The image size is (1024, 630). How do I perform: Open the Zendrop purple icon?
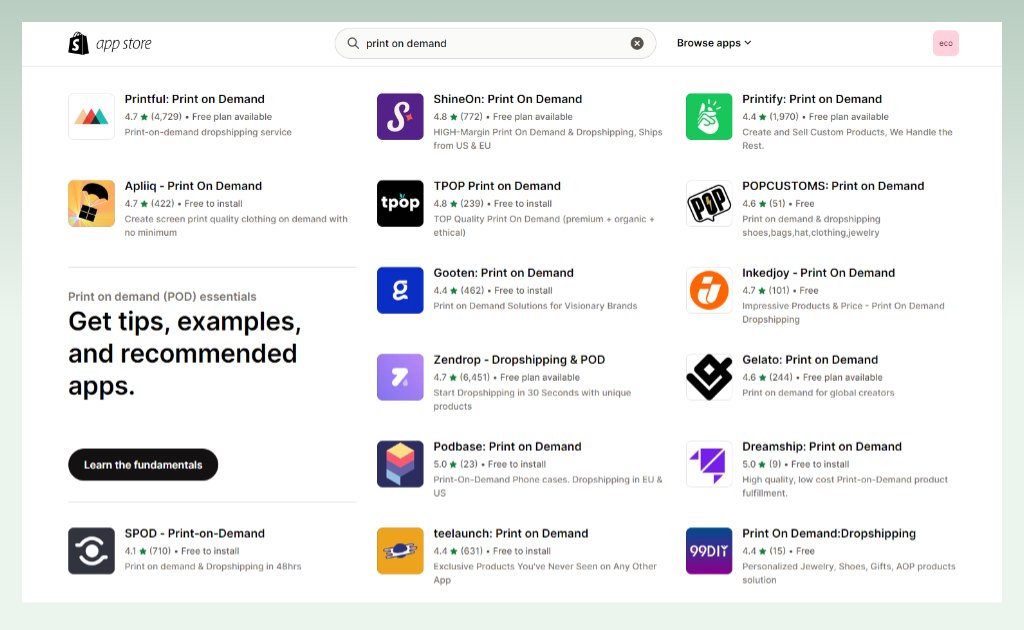click(x=400, y=377)
